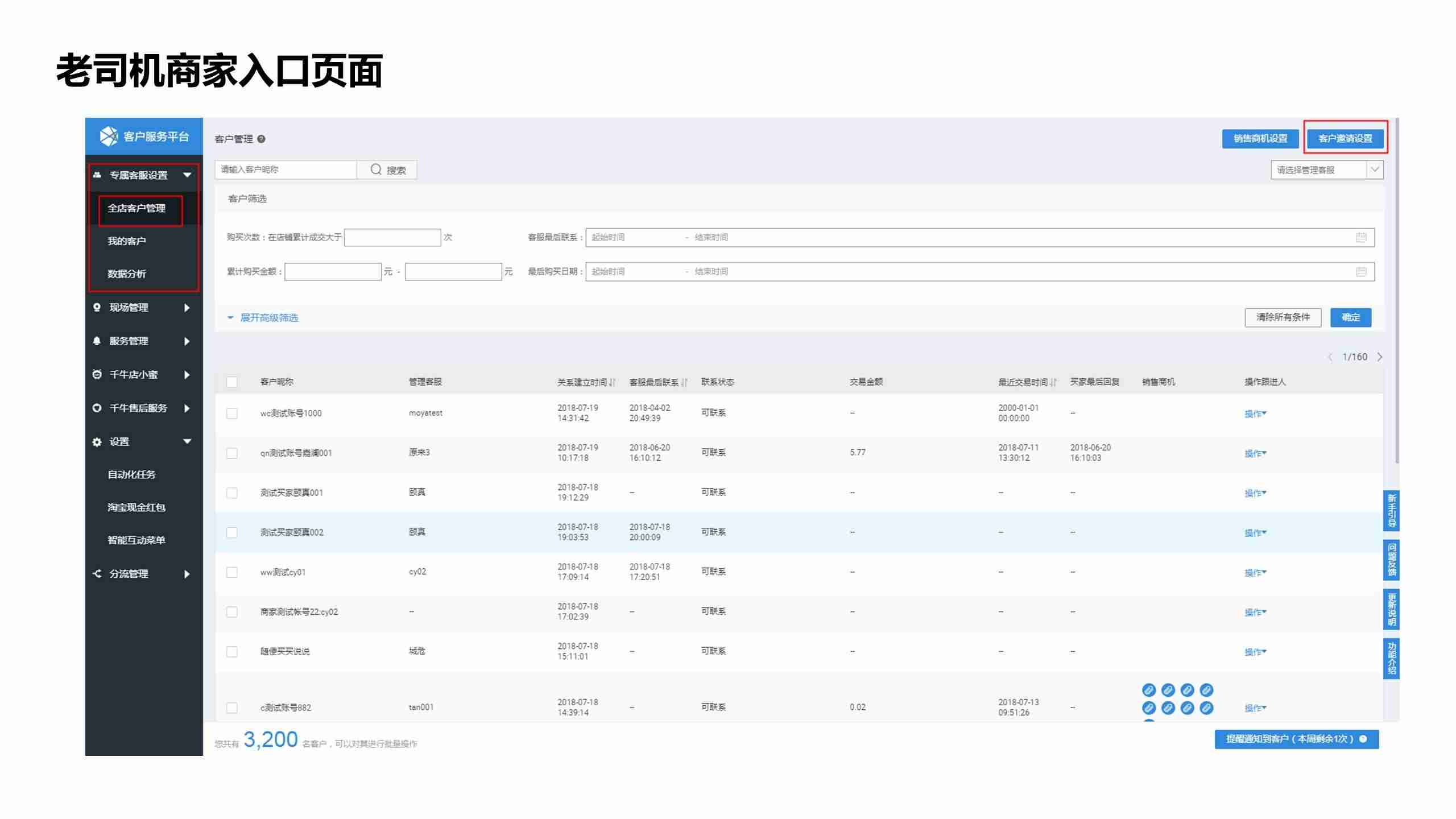Check the 测试买家颐真002 row checkbox
The height and width of the screenshot is (819, 1456).
(231, 532)
